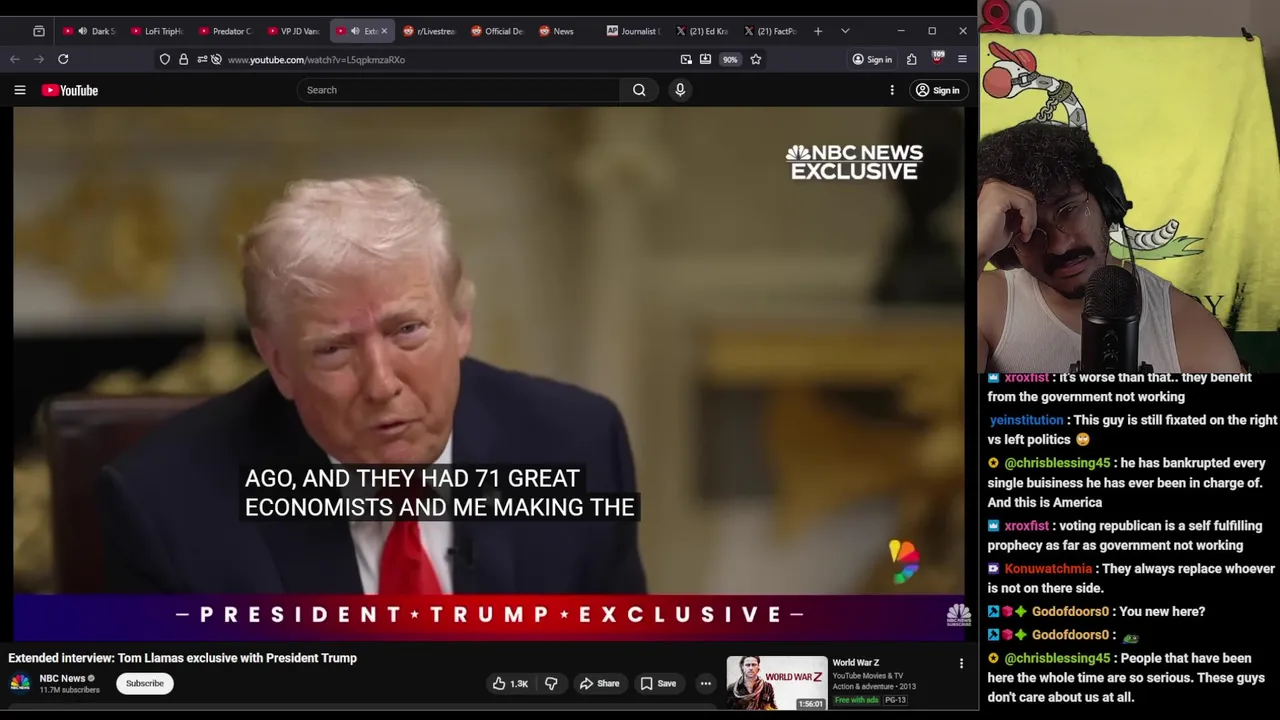
Task: Open the World War Z movie thumbnail
Action: (777, 682)
